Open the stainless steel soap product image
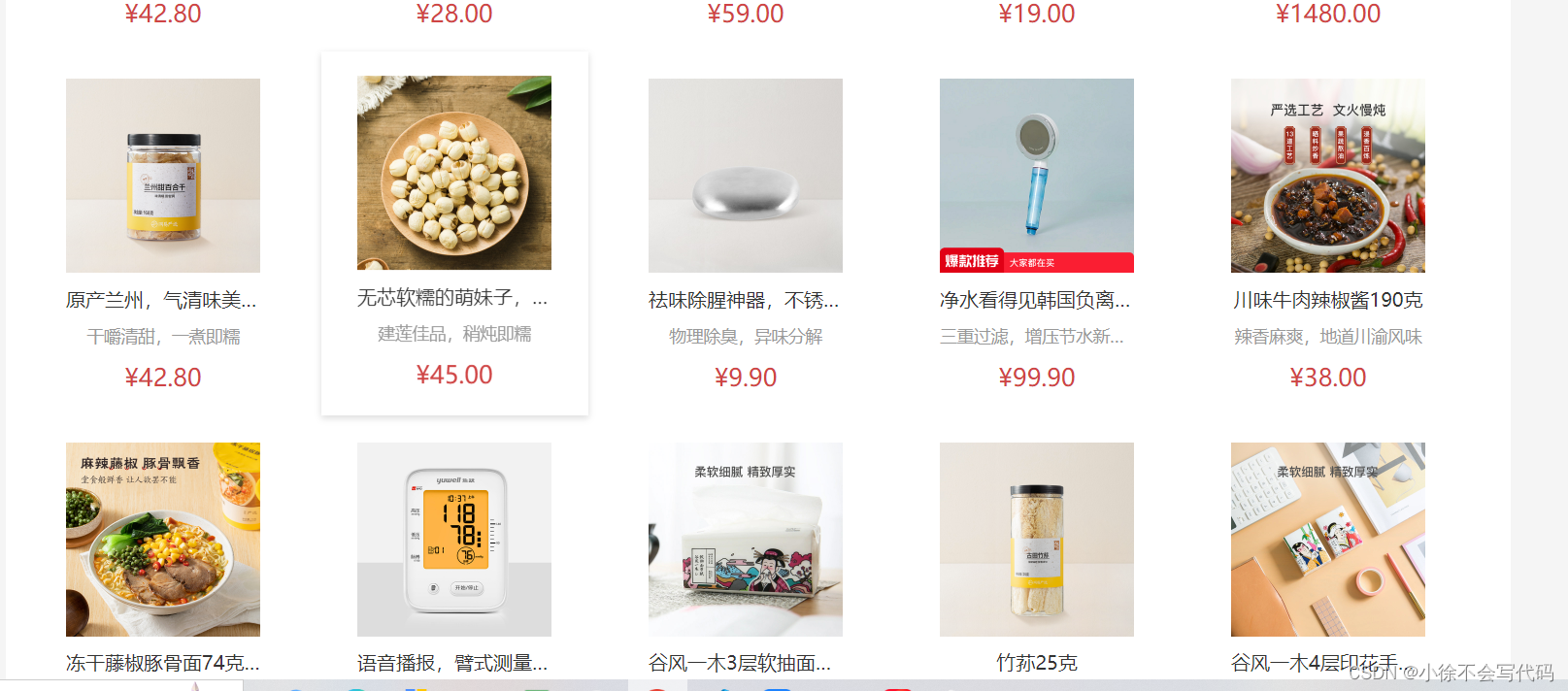The image size is (1568, 691). pyautogui.click(x=746, y=176)
